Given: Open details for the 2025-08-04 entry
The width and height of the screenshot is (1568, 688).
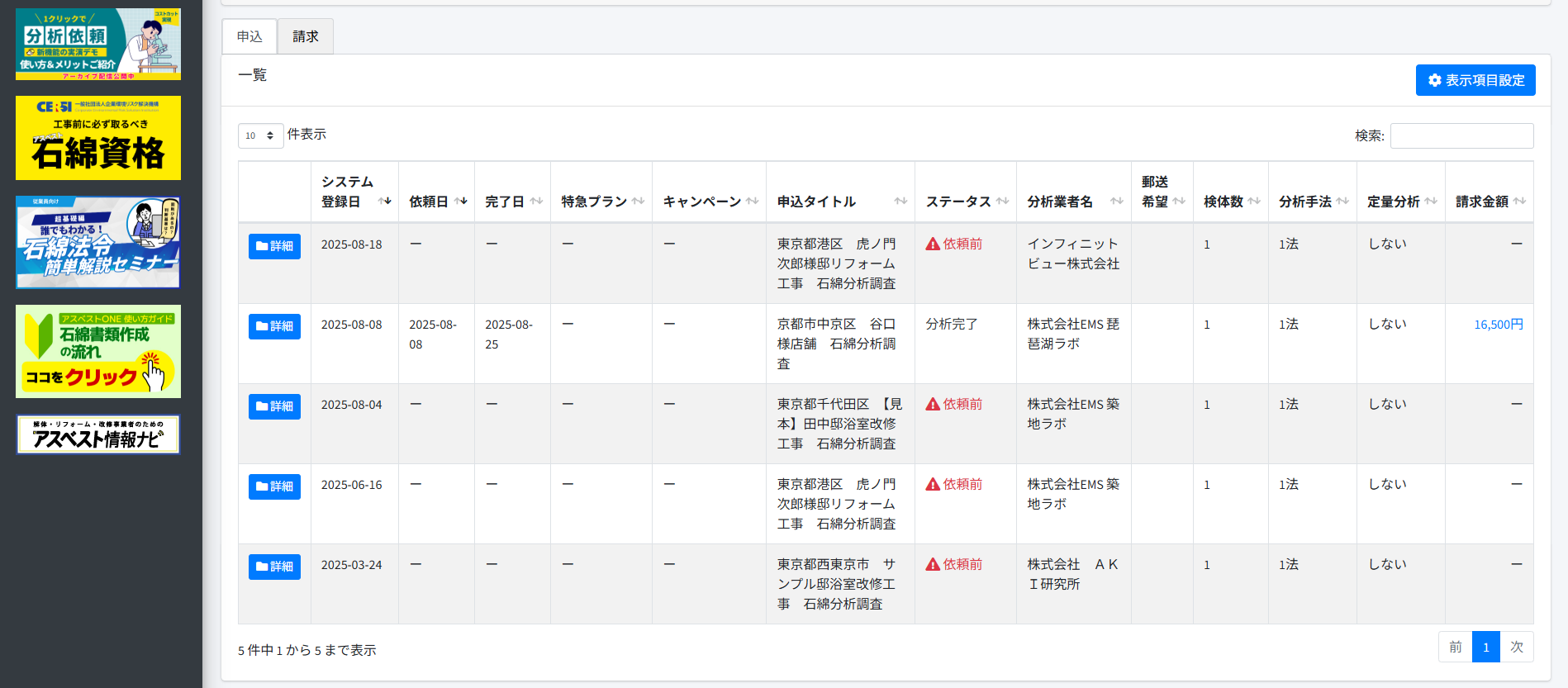Looking at the screenshot, I should (x=274, y=406).
